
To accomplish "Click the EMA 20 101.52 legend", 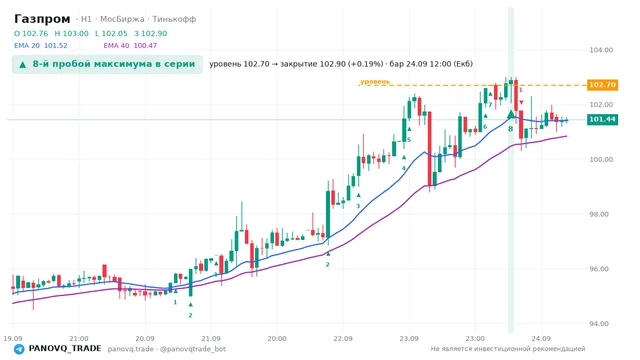I will click(x=40, y=46).
